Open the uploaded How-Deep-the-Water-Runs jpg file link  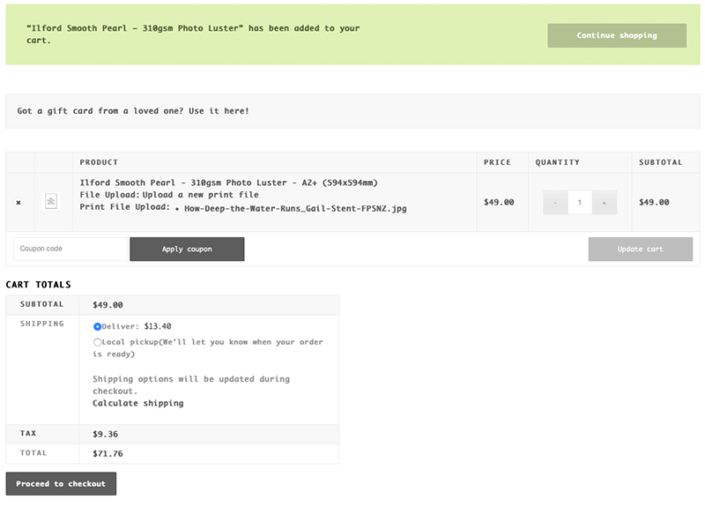pos(294,209)
